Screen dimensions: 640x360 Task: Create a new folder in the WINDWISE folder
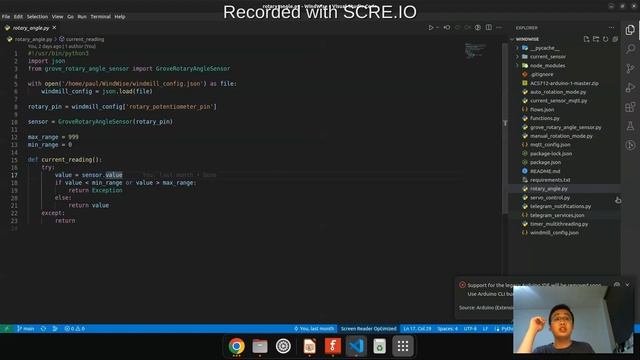click(596, 39)
